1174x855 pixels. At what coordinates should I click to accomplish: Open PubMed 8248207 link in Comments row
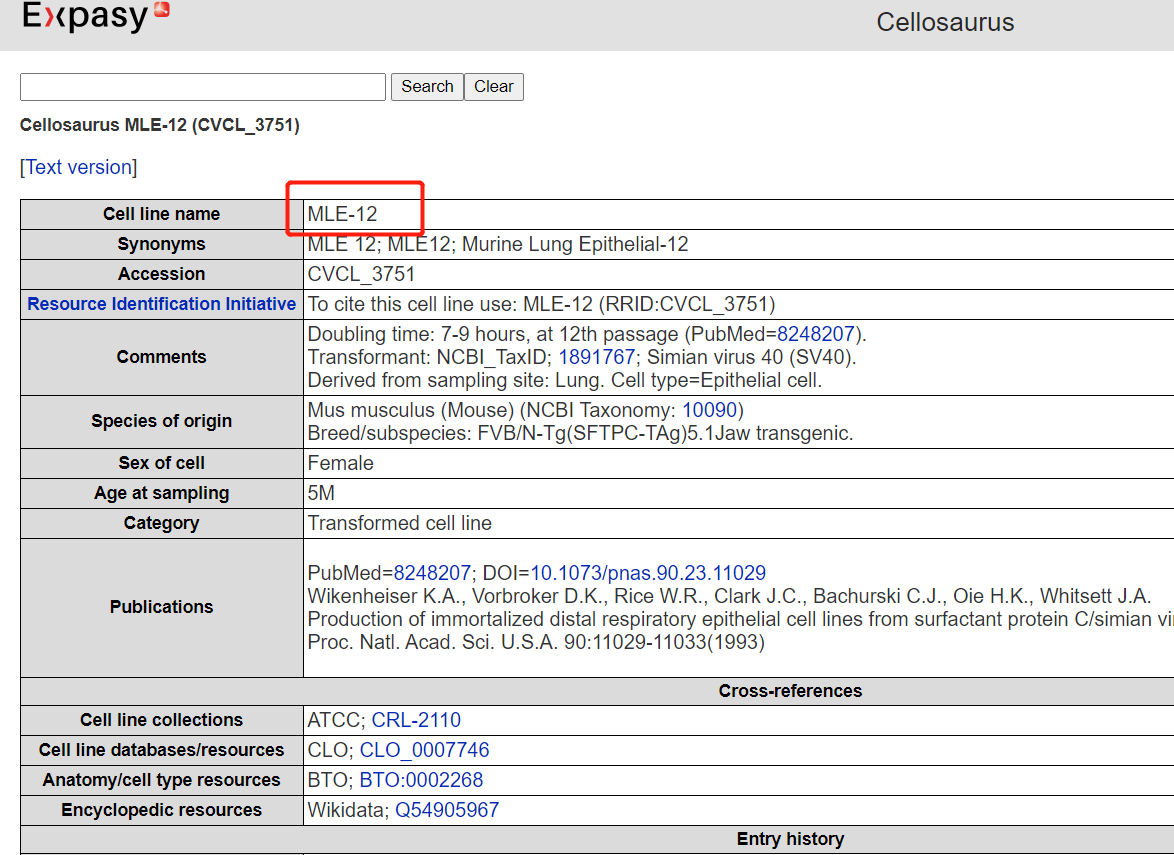tap(818, 334)
